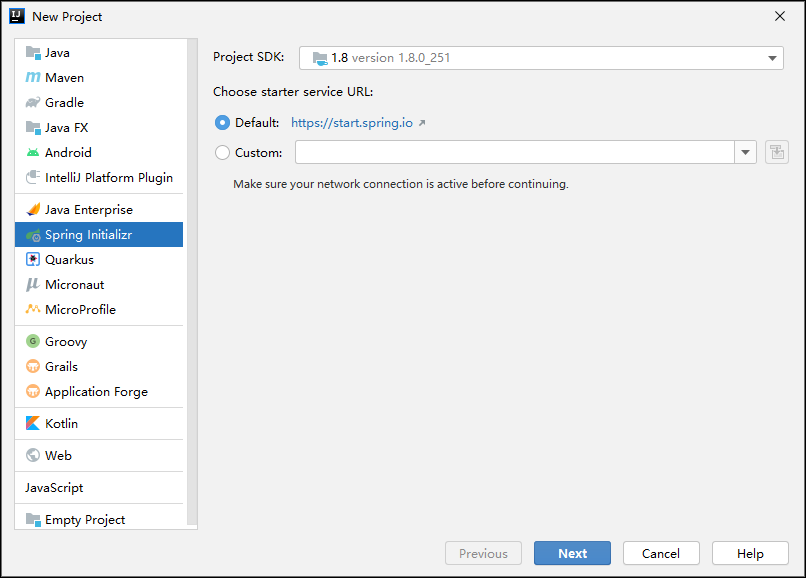Click the MicroProfile icon
The height and width of the screenshot is (578, 806).
[33, 309]
